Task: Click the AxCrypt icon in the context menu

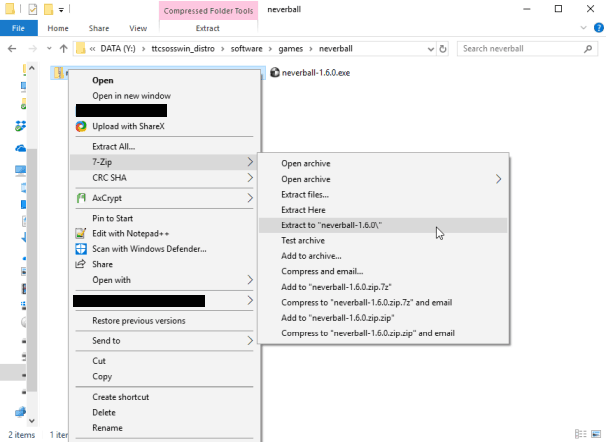Action: pyautogui.click(x=82, y=198)
